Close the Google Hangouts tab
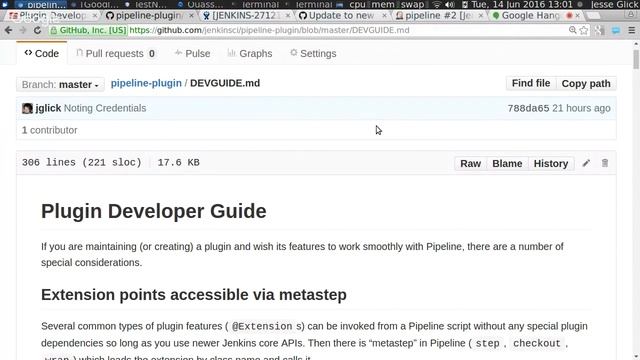This screenshot has height=360, width=640. tap(577, 16)
